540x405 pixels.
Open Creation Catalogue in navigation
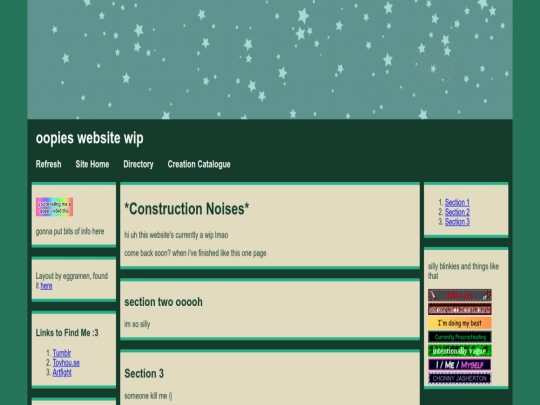click(199, 164)
